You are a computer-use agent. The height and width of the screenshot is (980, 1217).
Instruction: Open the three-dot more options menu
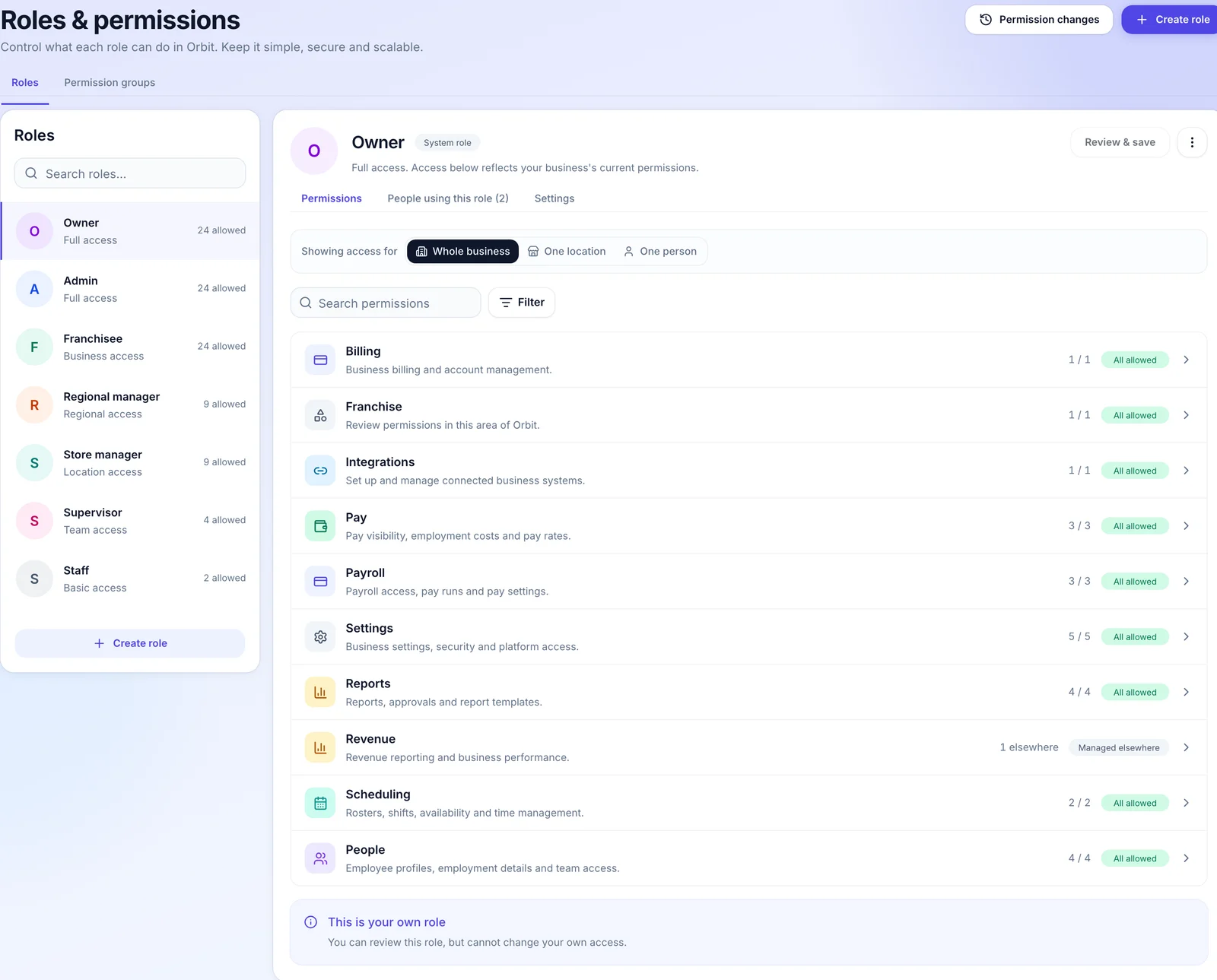[x=1192, y=142]
